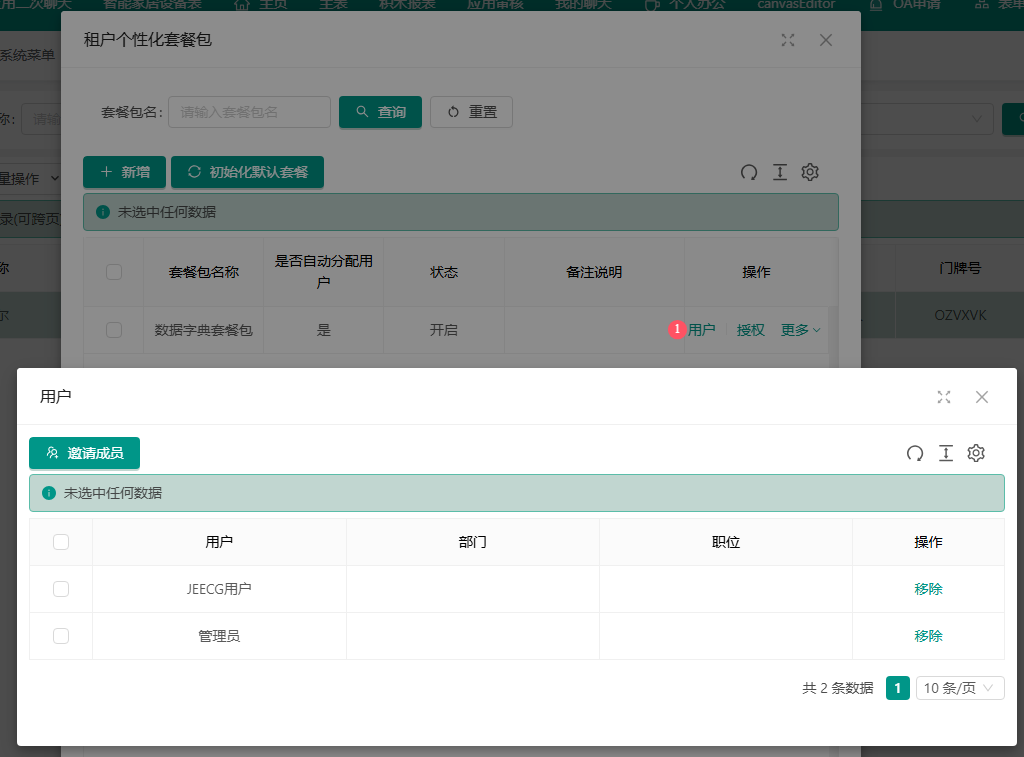Click refresh icon in 用户 dialog toolbar
This screenshot has height=757, width=1024.
pos(915,454)
